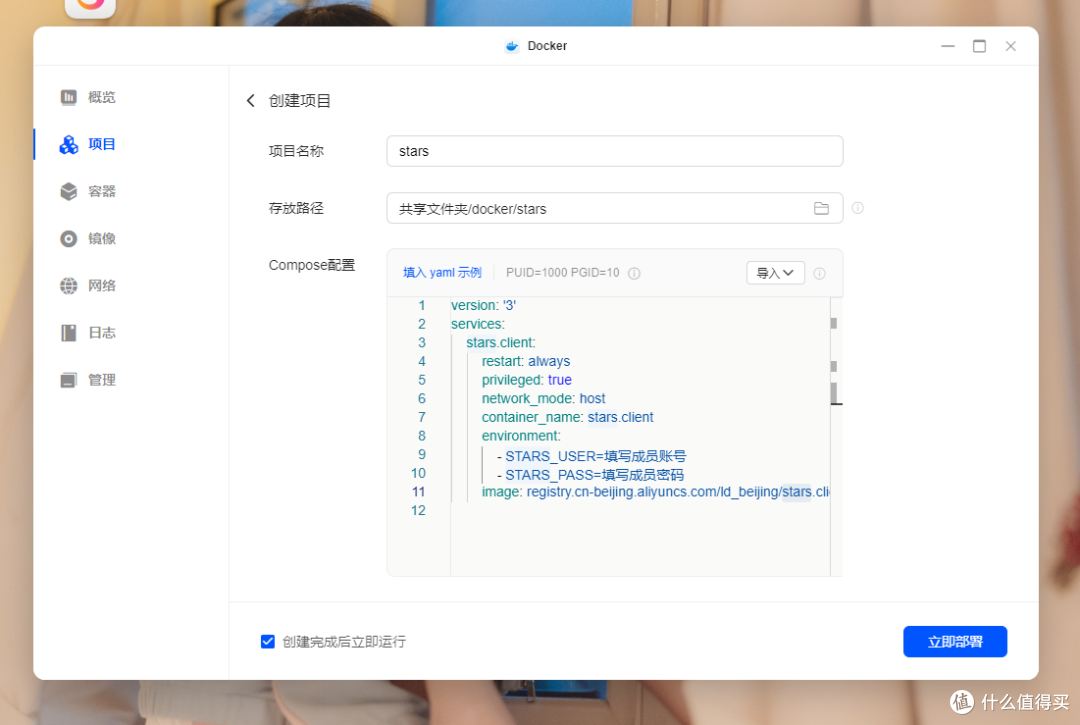Click the 管理 panel icon
Viewport: 1080px width, 725px height.
tap(68, 380)
